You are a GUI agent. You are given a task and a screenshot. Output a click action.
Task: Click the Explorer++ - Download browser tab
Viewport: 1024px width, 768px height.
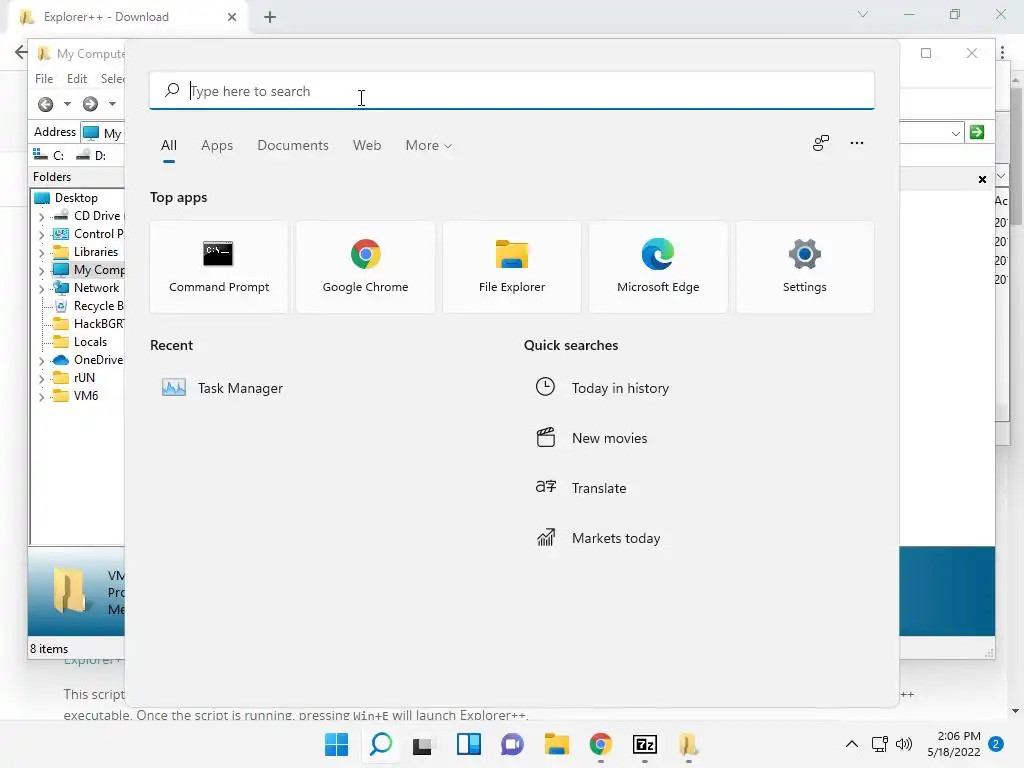(x=127, y=17)
